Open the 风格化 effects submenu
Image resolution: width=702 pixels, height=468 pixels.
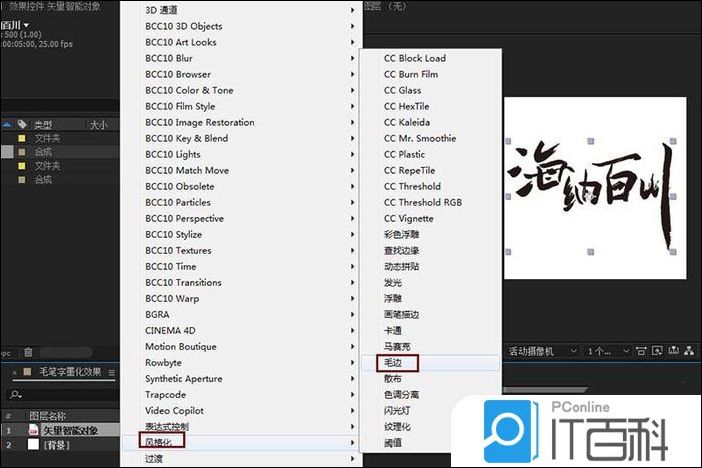[x=240, y=442]
